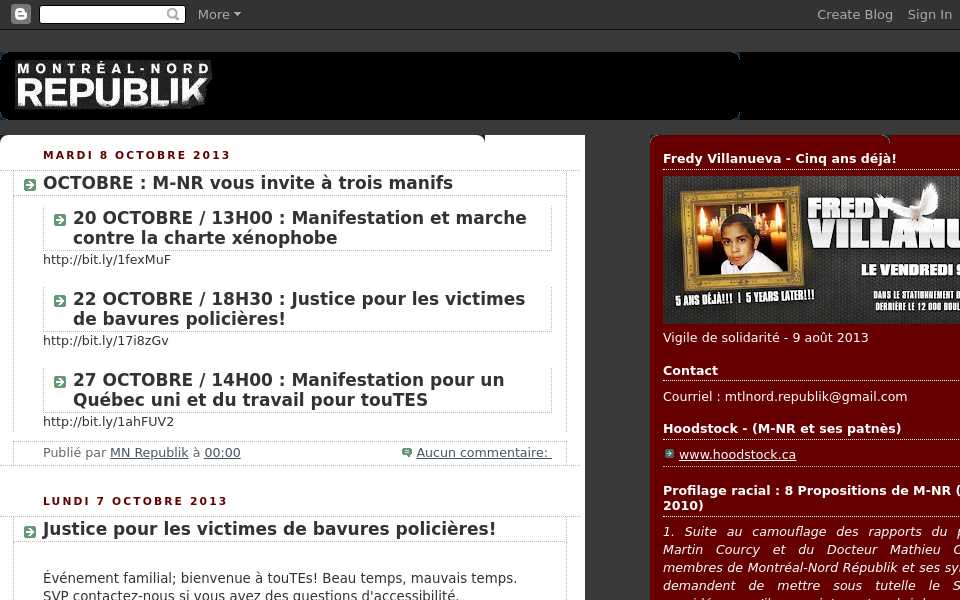Click the Blogger logo icon top-left

pos(20,14)
